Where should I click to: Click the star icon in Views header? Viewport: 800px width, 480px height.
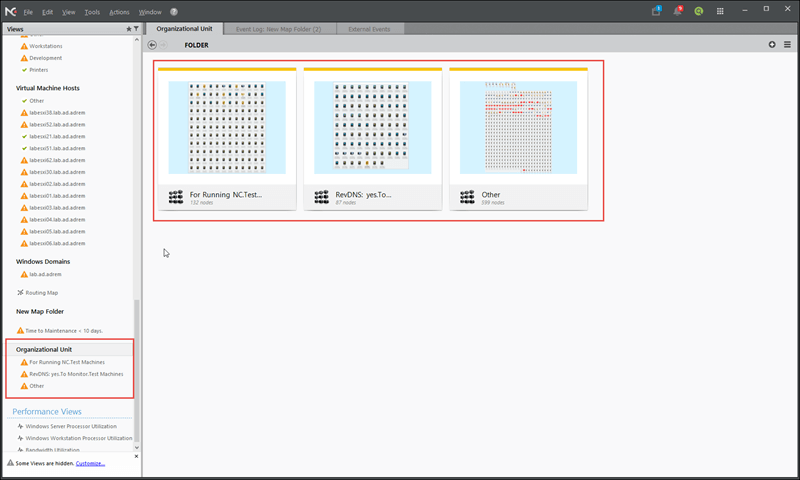[x=128, y=29]
